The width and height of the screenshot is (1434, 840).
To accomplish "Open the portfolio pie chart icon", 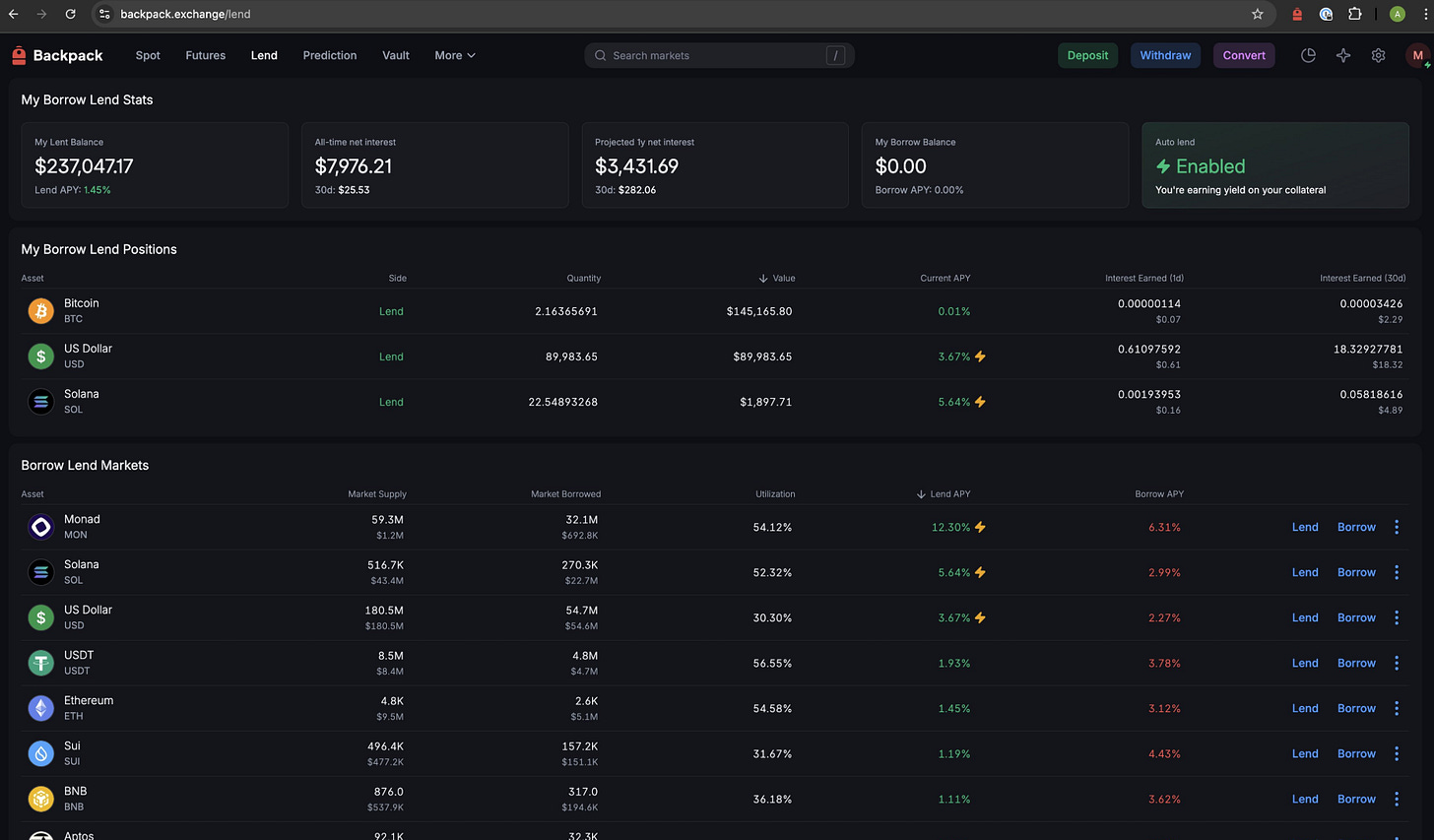I will pyautogui.click(x=1308, y=55).
